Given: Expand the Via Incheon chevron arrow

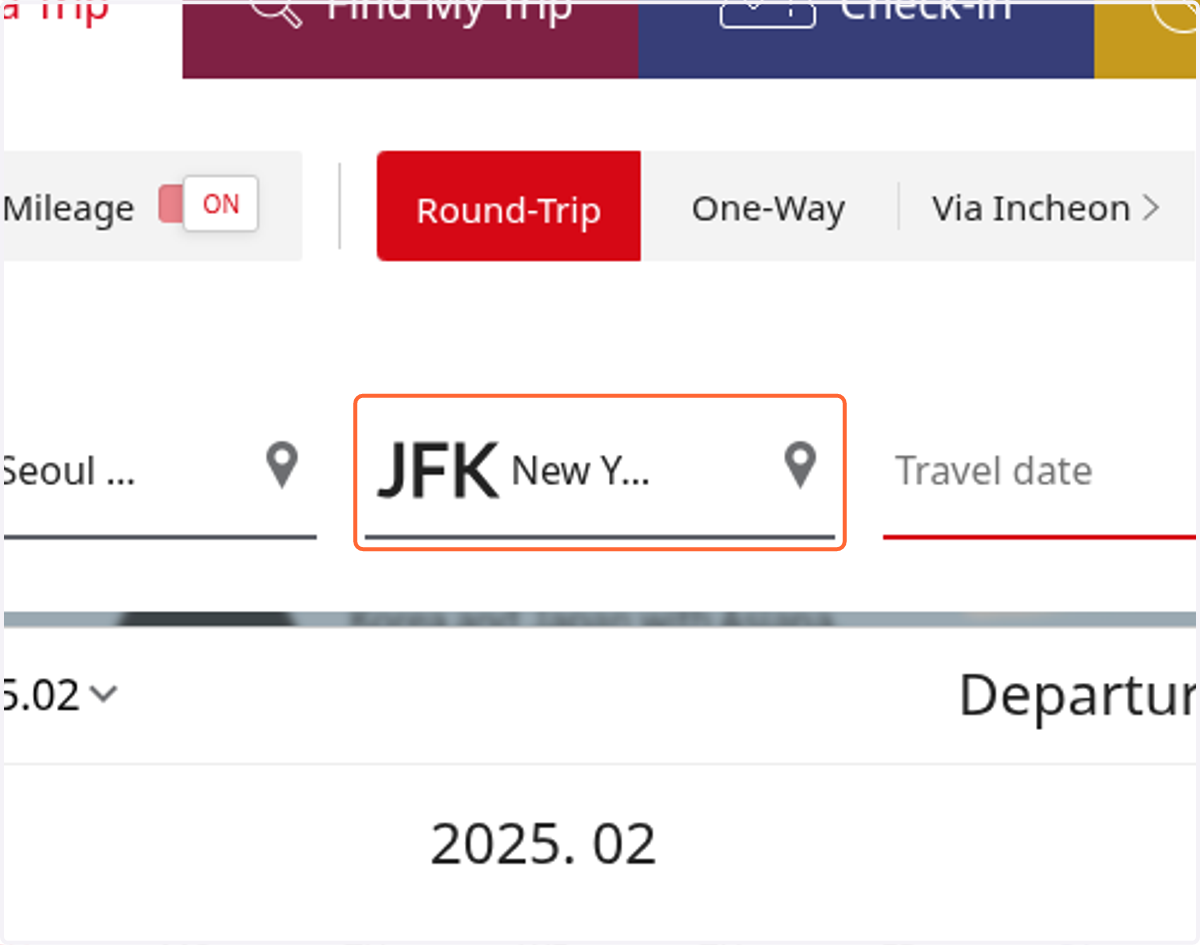Looking at the screenshot, I should click(1151, 208).
